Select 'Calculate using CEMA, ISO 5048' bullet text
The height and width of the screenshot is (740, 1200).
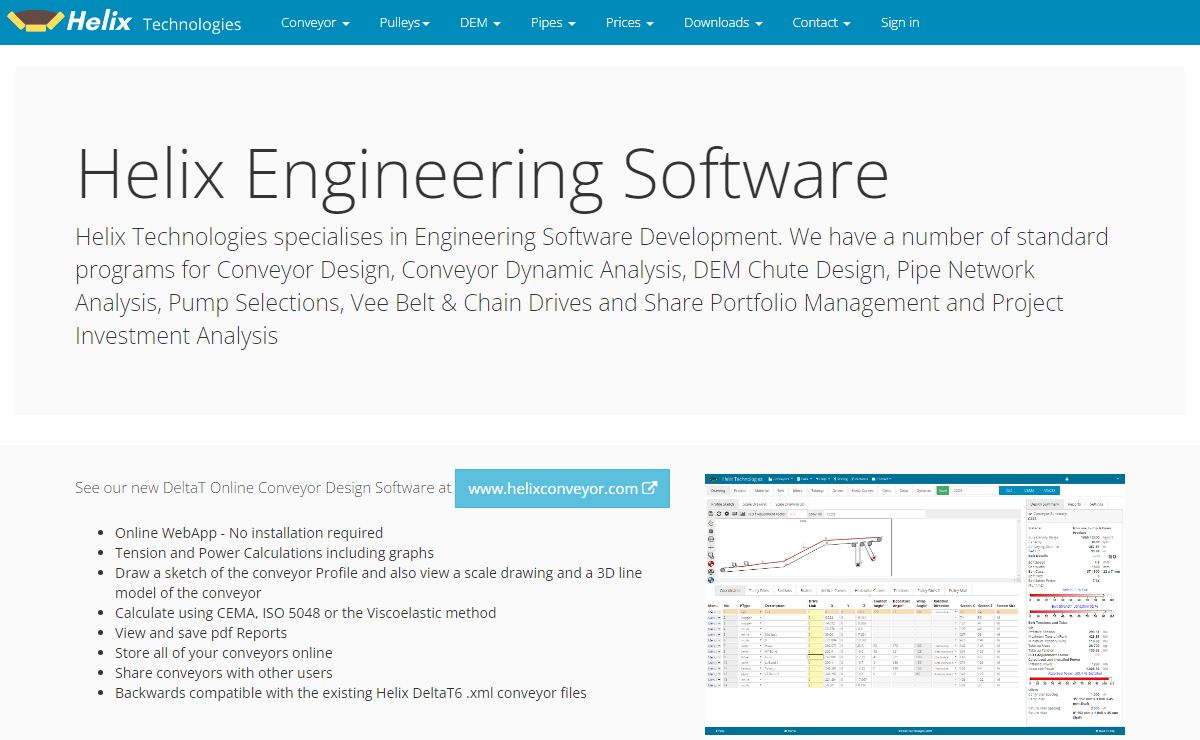pos(305,613)
